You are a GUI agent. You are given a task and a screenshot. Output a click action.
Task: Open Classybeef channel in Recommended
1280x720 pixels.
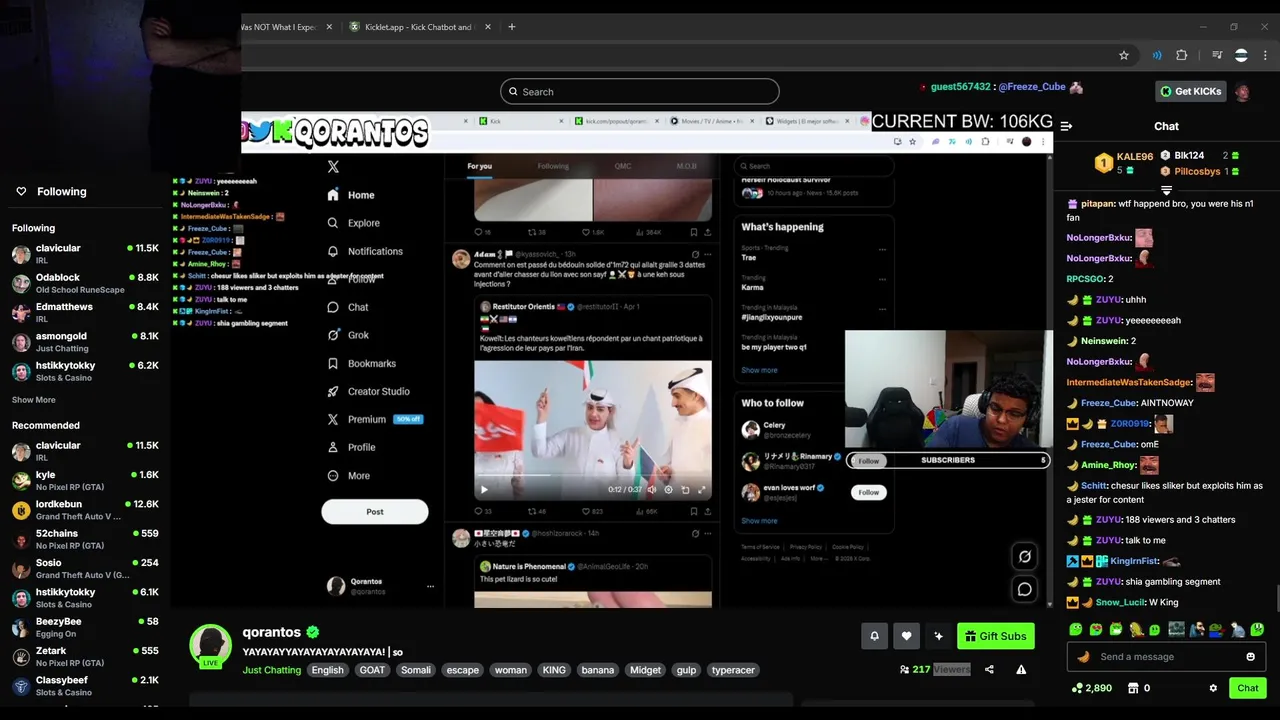(x=85, y=685)
